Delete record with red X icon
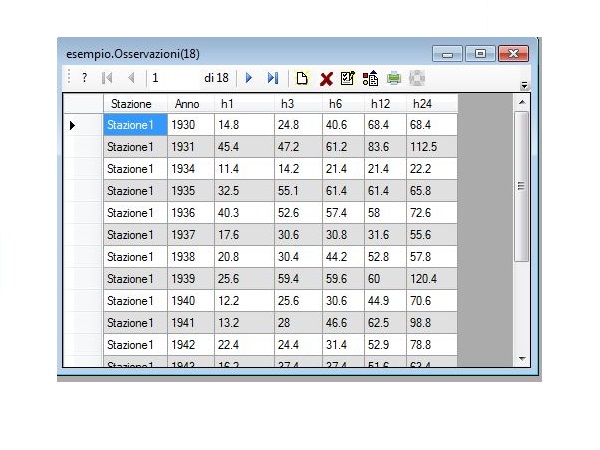 tap(326, 79)
